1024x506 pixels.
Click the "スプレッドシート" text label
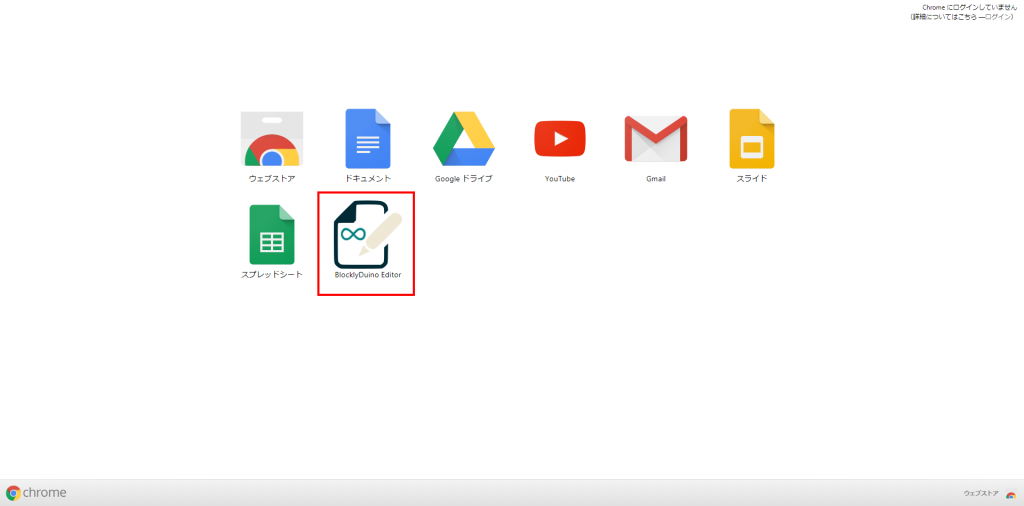(x=272, y=275)
